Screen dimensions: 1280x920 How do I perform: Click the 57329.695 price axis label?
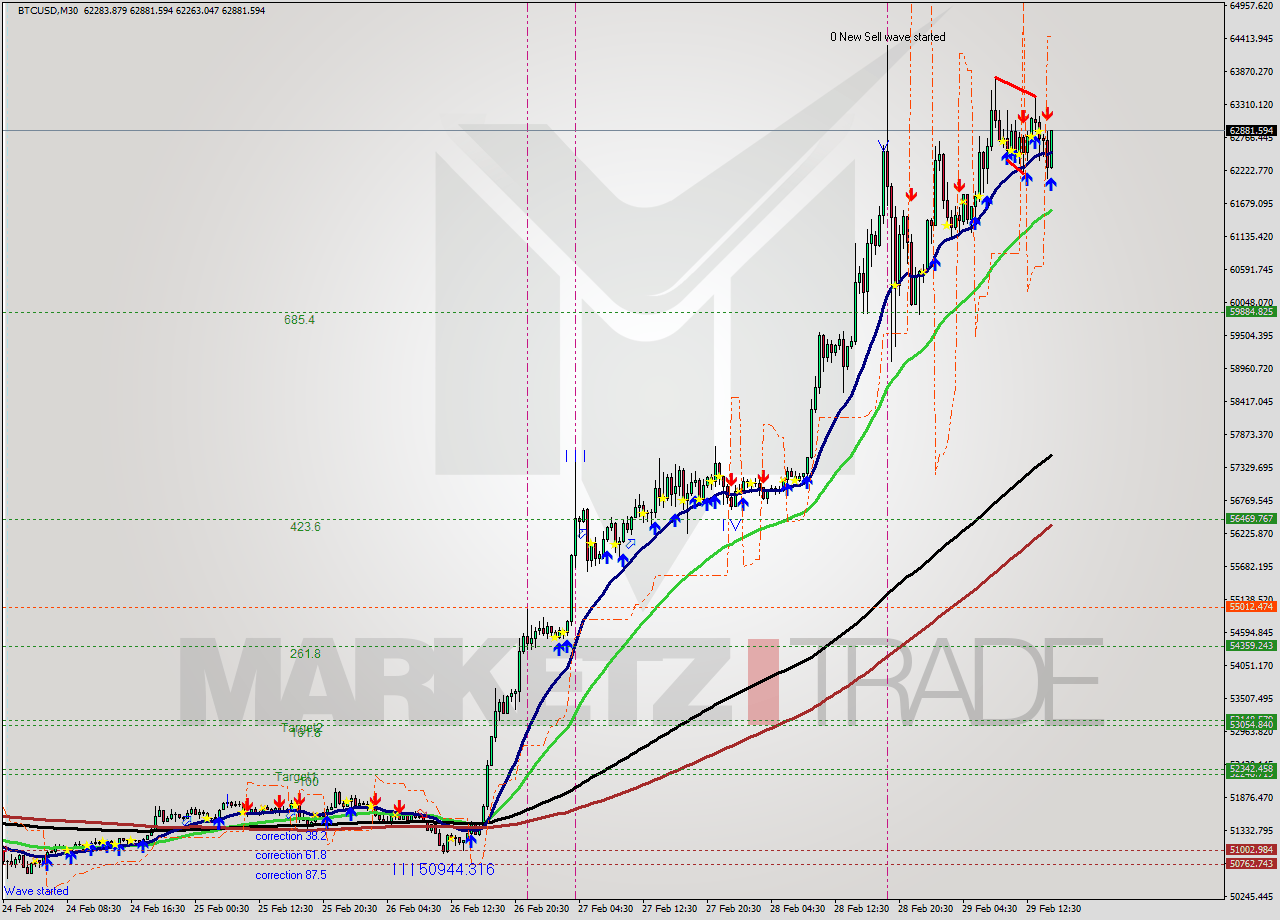pos(1251,468)
